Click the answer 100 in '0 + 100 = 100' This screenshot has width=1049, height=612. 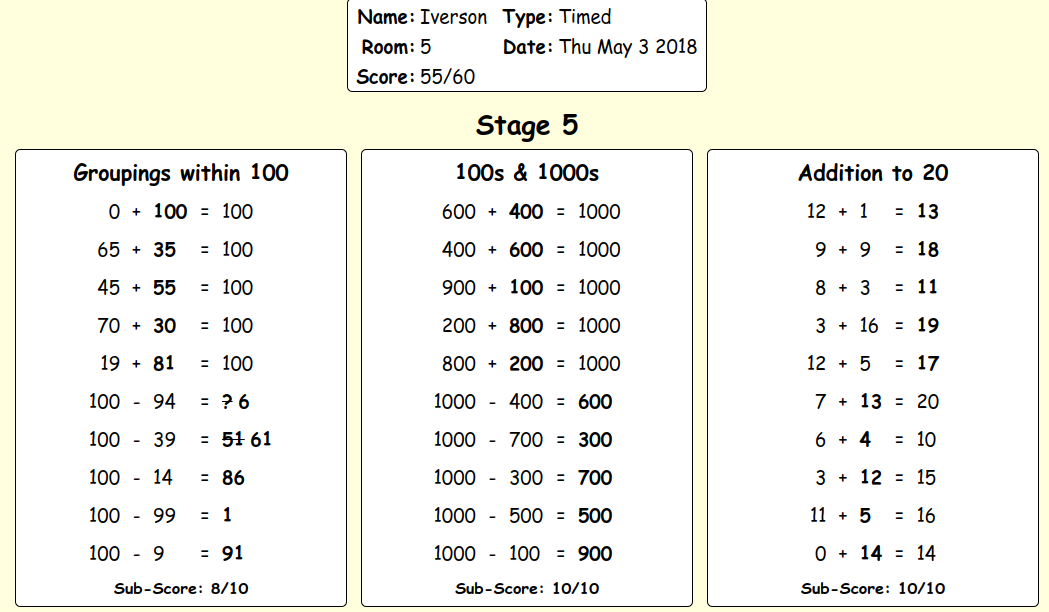(x=170, y=212)
